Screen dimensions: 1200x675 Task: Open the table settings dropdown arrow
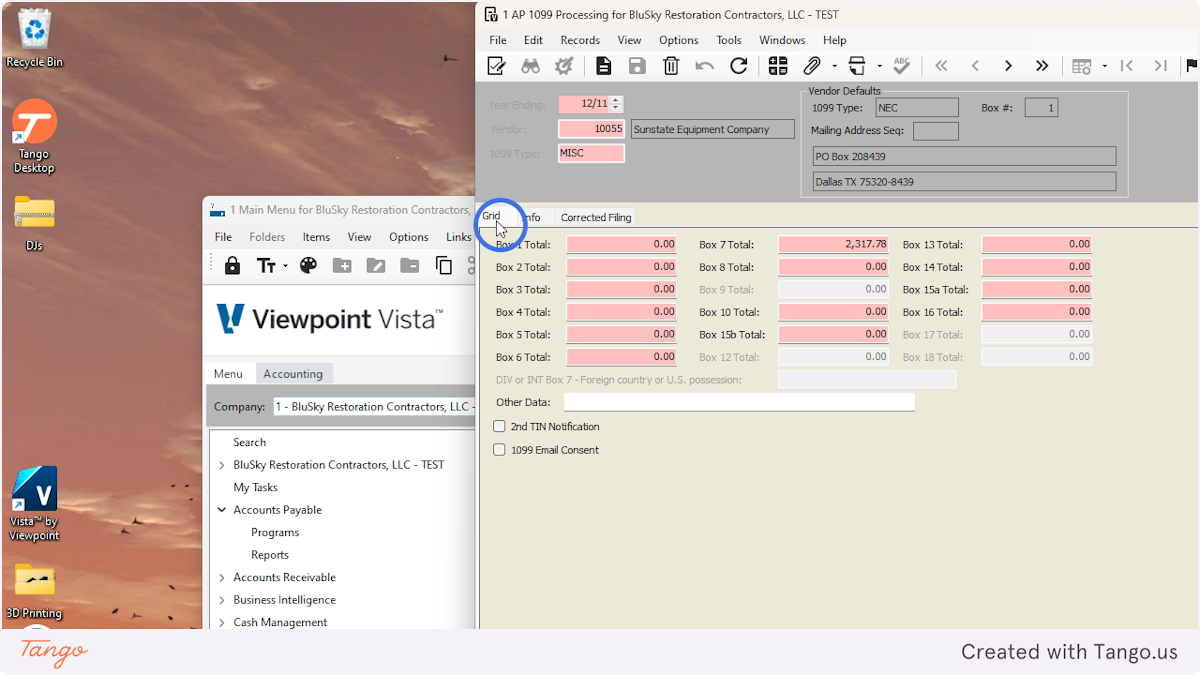click(x=1104, y=67)
